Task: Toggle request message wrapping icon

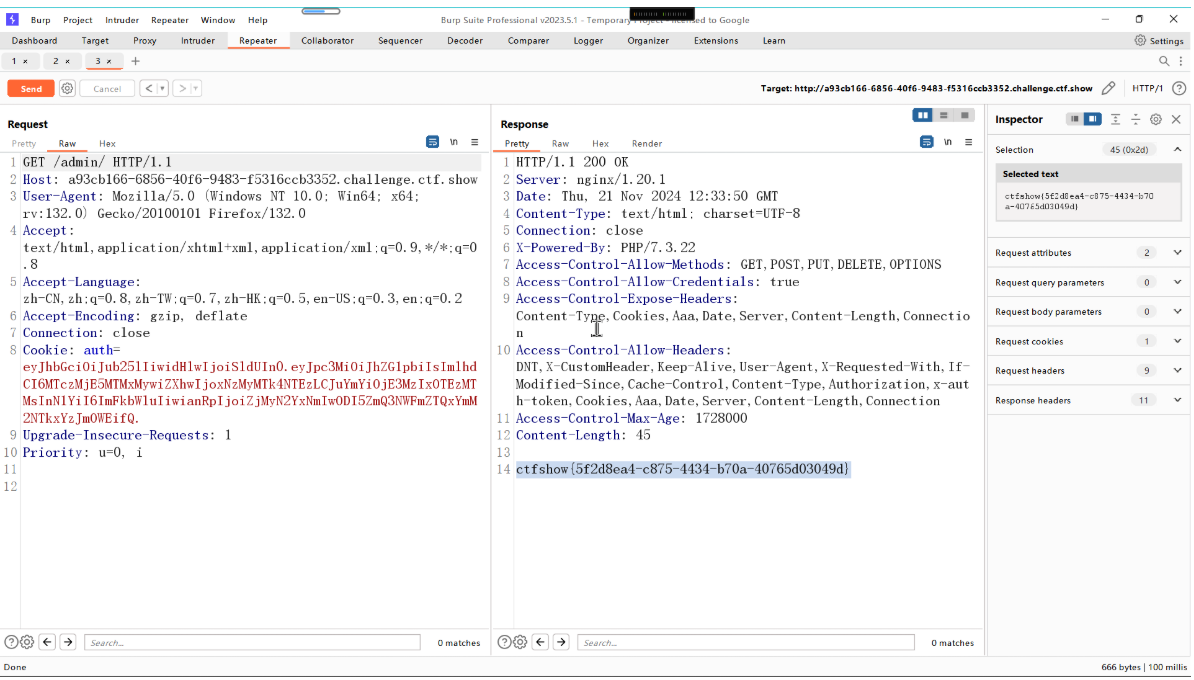Action: pyautogui.click(x=432, y=142)
